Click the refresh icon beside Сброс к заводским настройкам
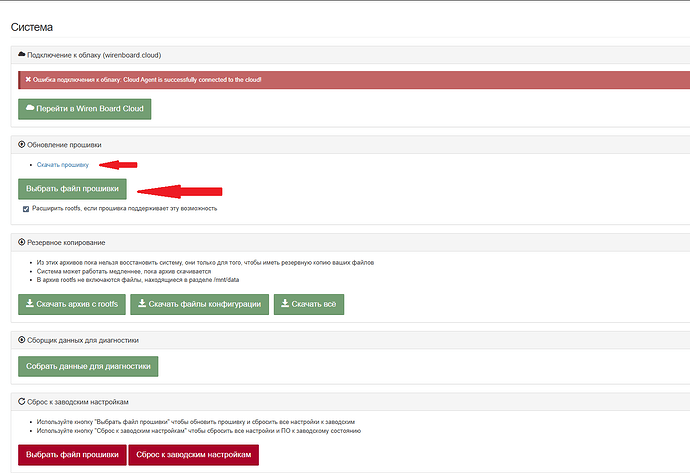The width and height of the screenshot is (690, 473). point(22,401)
